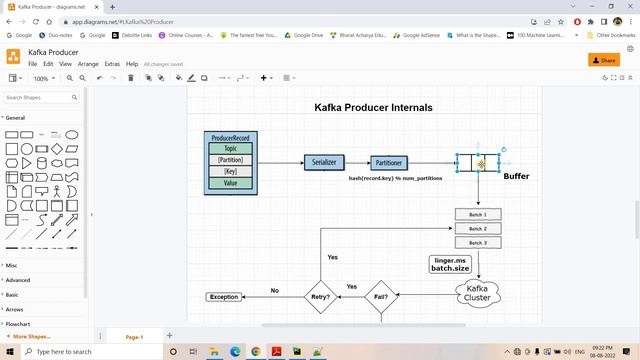Screen dimensions: 640x360
Task: Open the Arrange menu
Action: [88, 64]
